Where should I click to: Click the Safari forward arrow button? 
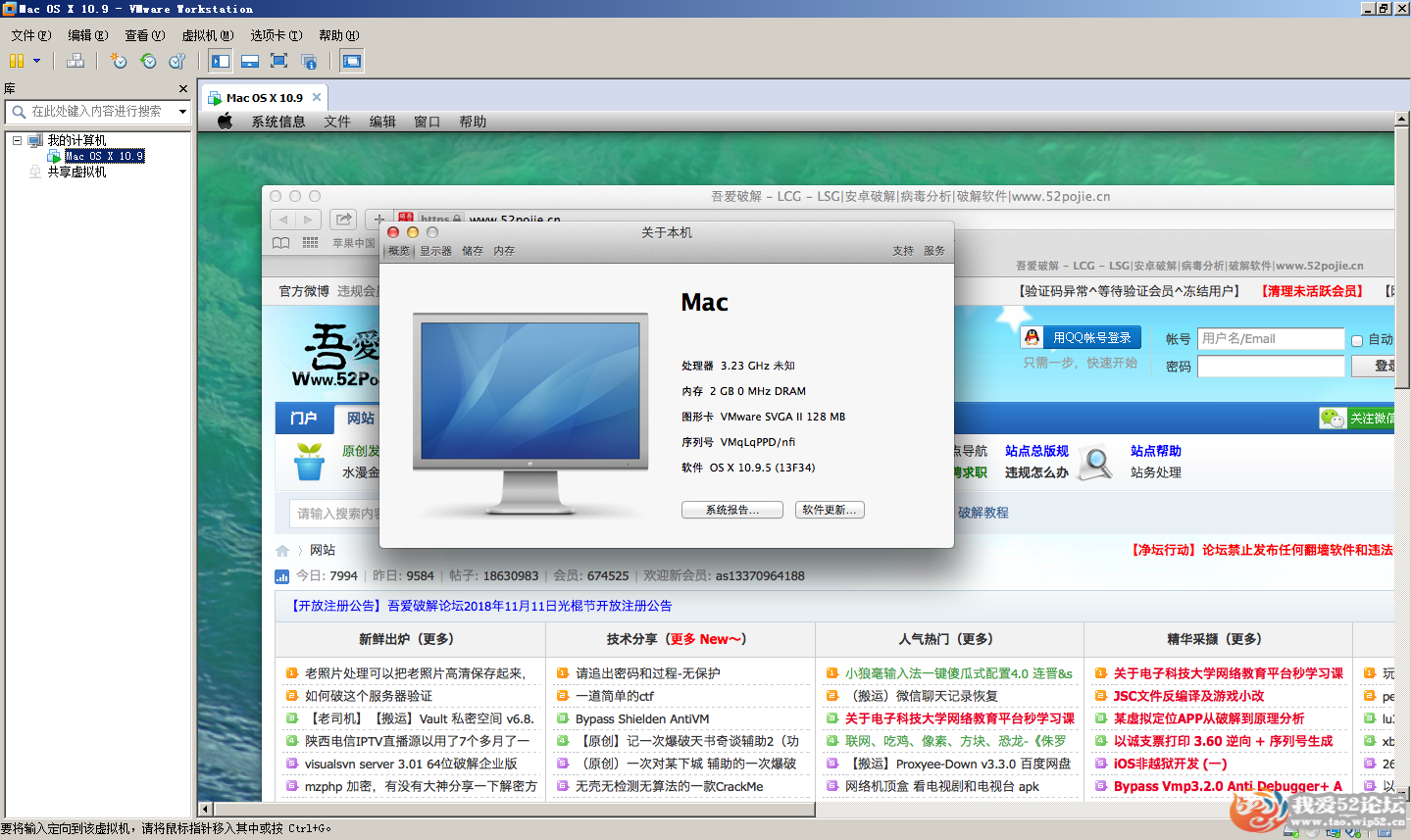point(308,220)
